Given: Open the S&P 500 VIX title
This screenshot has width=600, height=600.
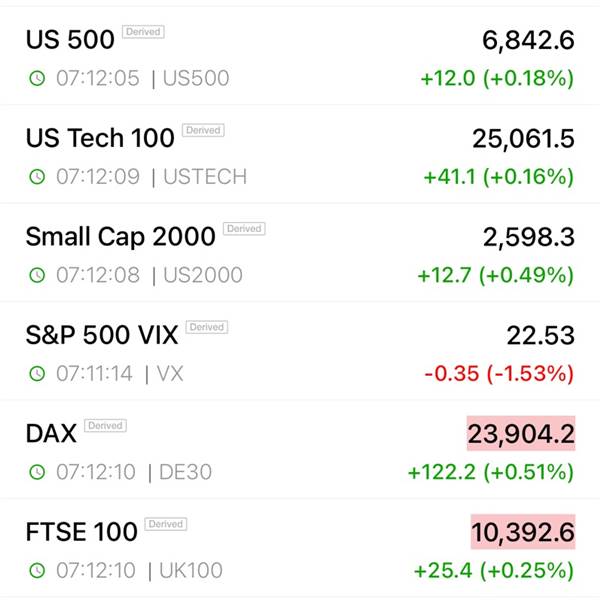Looking at the screenshot, I should pos(102,335).
